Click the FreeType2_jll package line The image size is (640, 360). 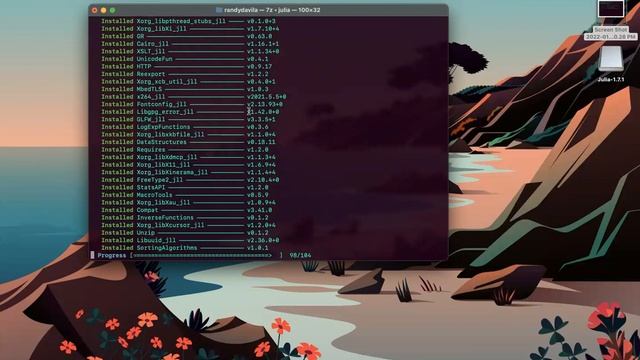(x=190, y=180)
